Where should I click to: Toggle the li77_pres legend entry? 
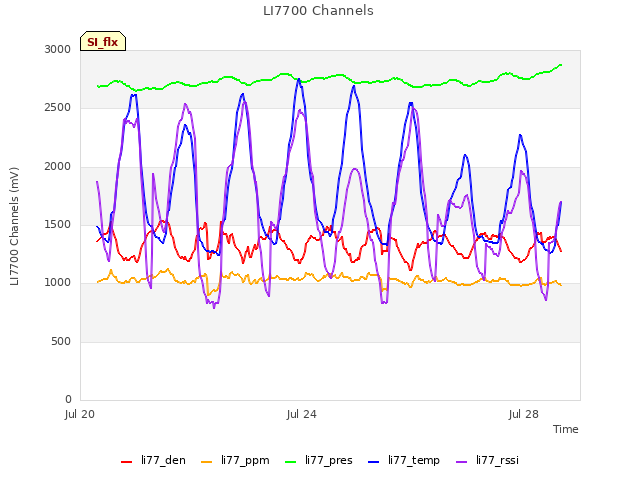click(x=318, y=460)
